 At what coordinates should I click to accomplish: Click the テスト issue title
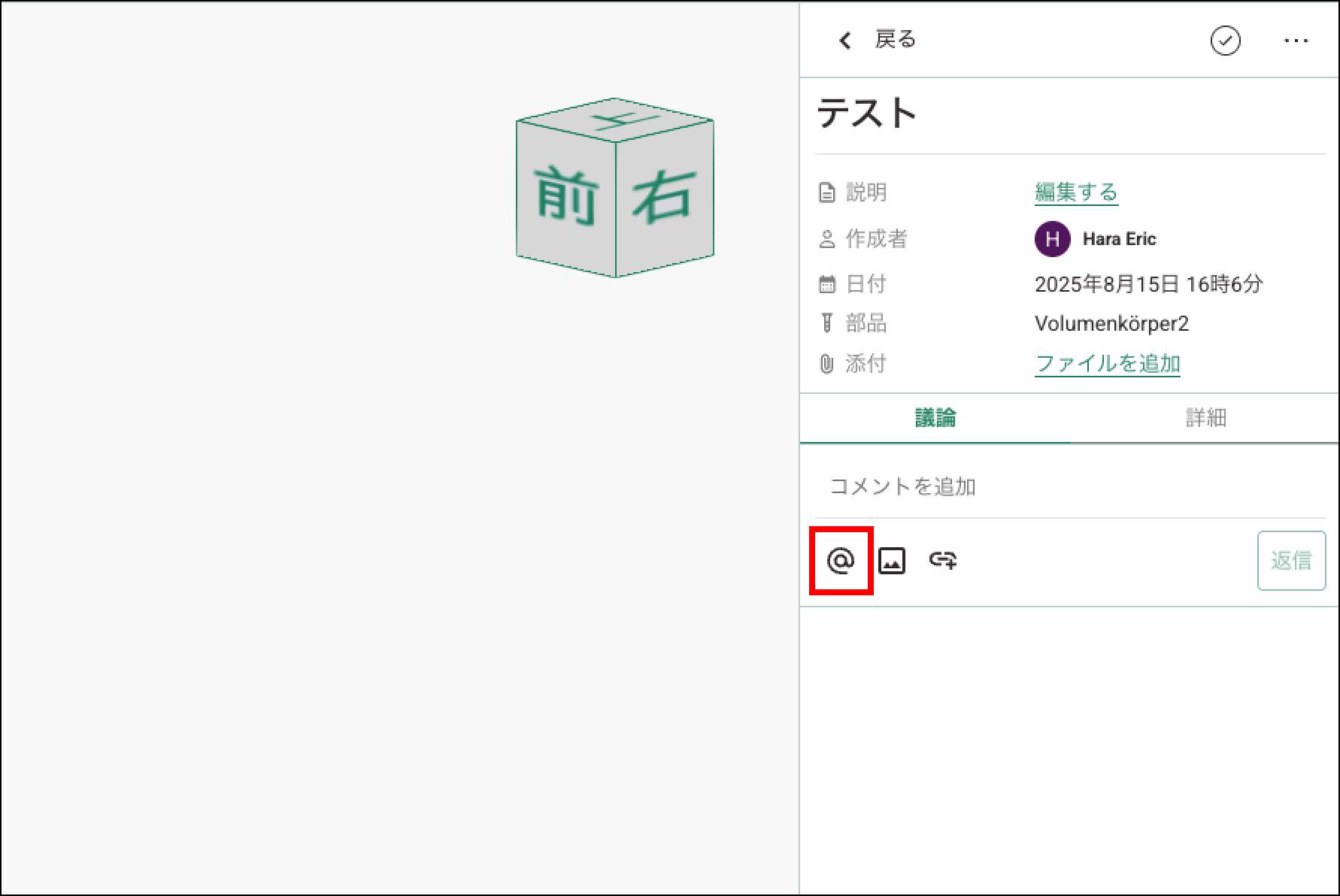(x=867, y=114)
